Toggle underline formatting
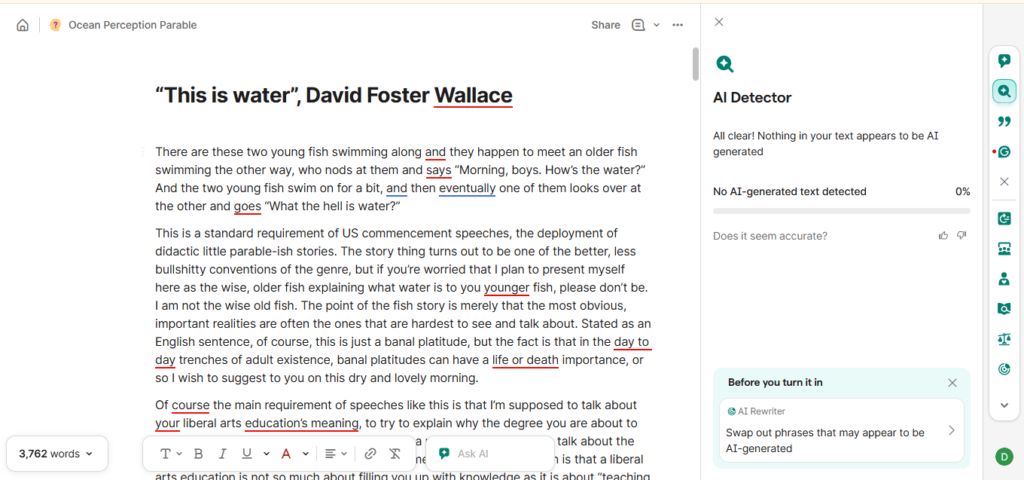 (x=246, y=453)
